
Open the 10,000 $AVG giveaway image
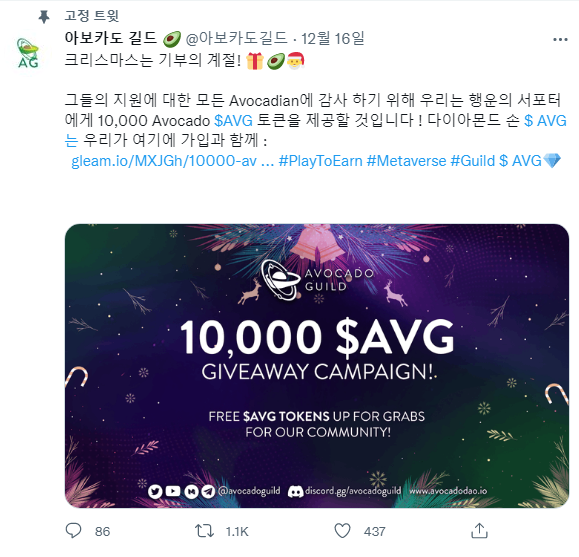click(x=317, y=366)
